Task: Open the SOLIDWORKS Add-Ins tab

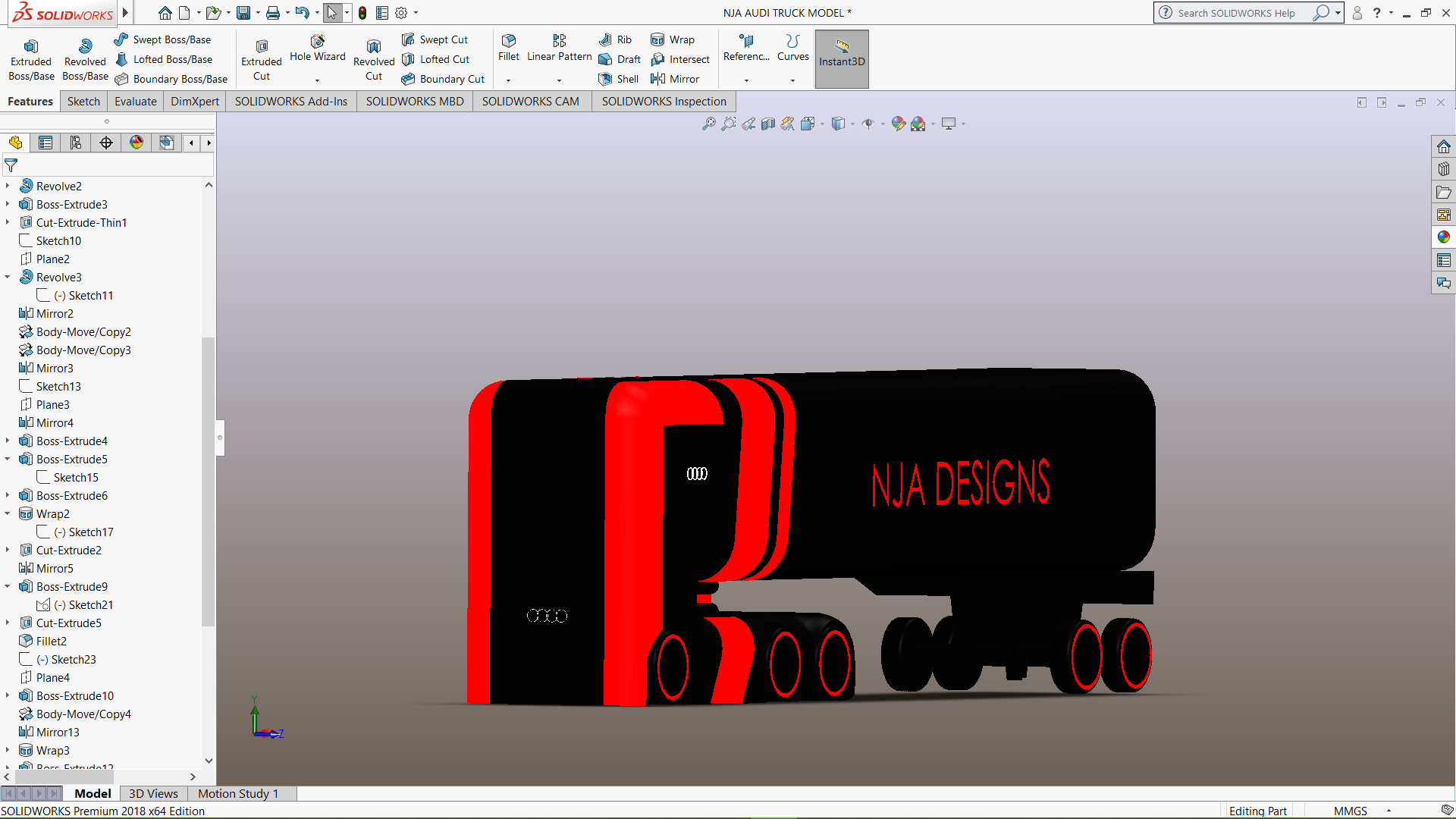Action: [291, 102]
